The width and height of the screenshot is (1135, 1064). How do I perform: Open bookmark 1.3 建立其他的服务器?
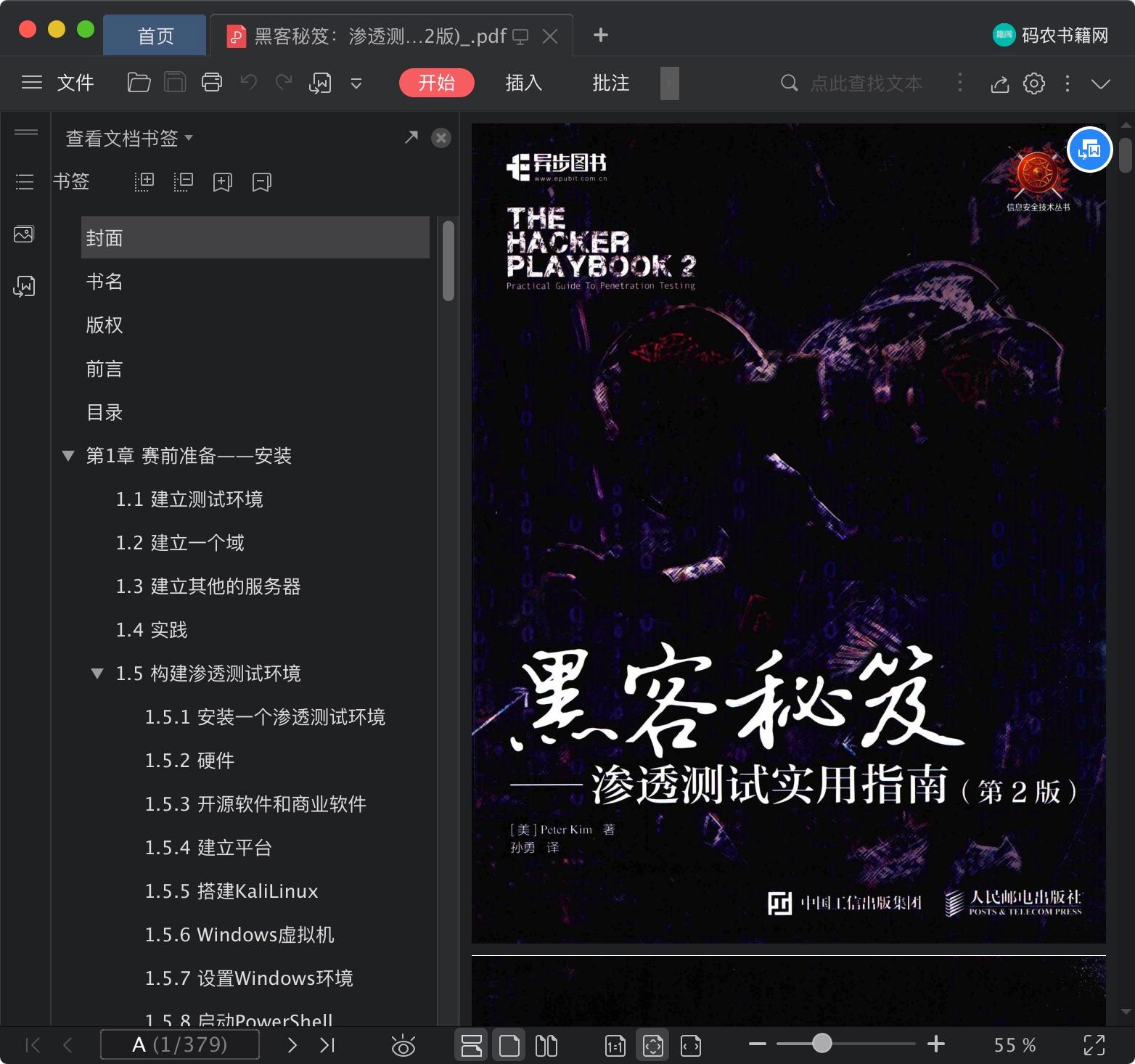click(208, 586)
